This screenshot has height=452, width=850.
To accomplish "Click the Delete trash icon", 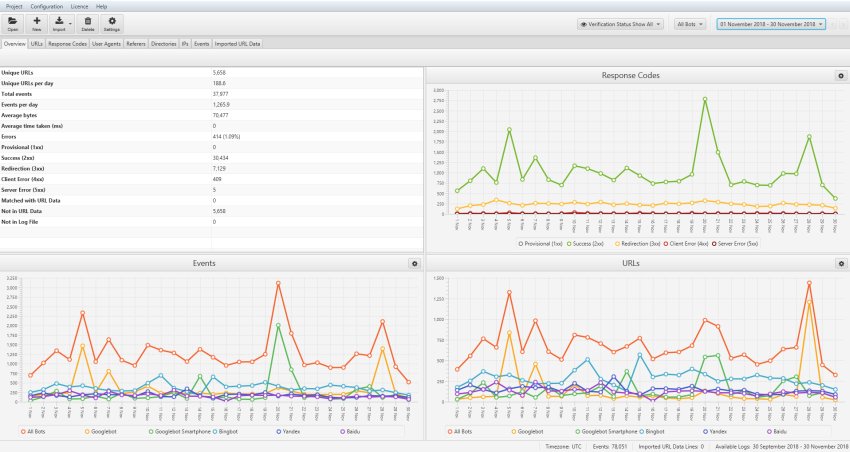I will click(88, 23).
